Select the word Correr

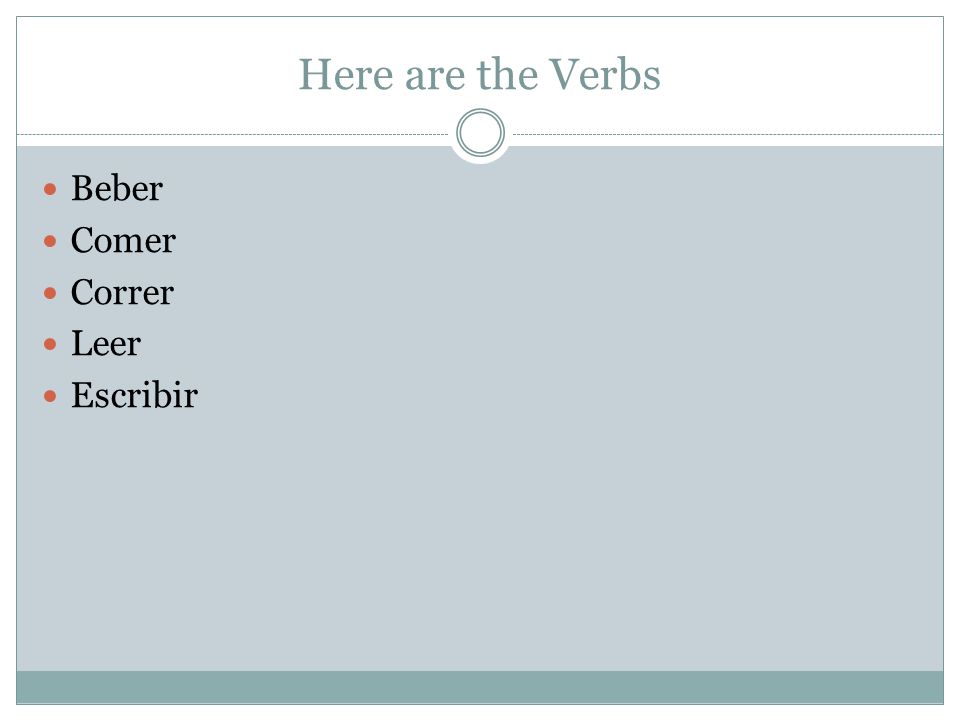point(122,292)
